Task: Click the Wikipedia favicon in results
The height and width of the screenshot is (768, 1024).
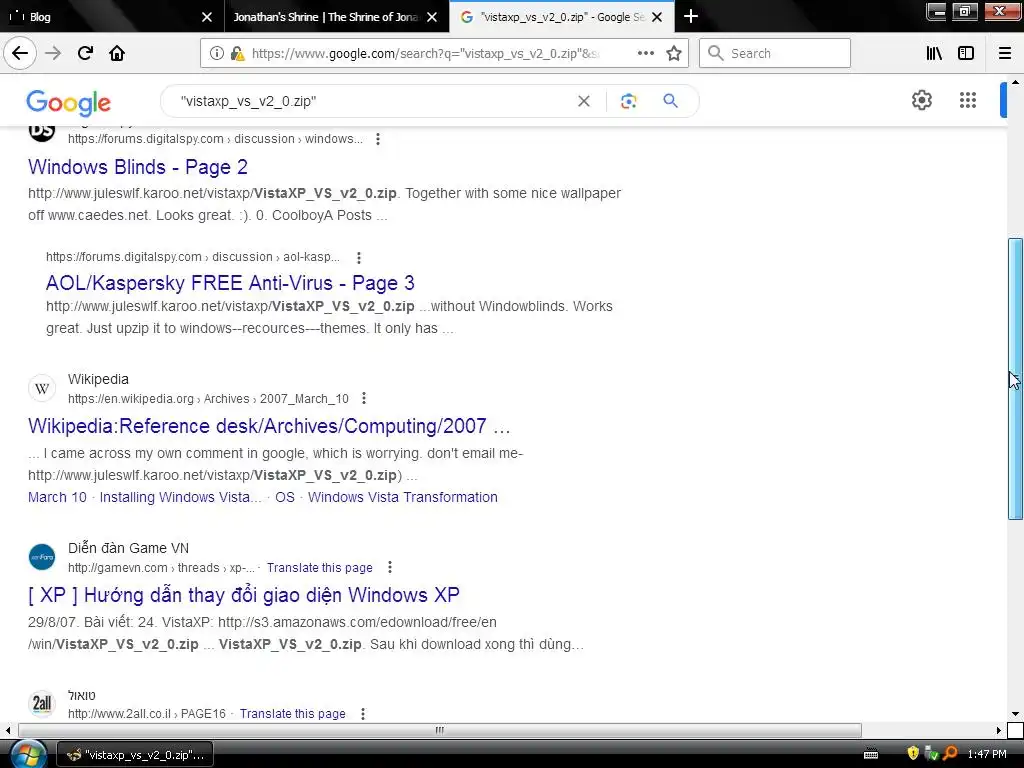Action: tap(42, 389)
